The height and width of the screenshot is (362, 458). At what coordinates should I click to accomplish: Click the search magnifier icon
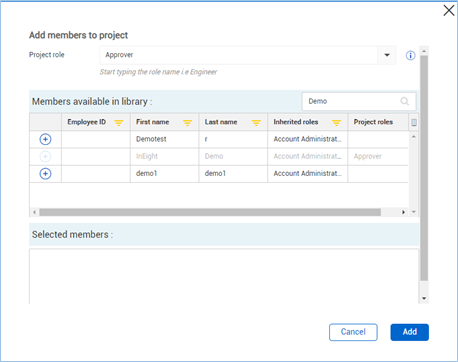[405, 101]
